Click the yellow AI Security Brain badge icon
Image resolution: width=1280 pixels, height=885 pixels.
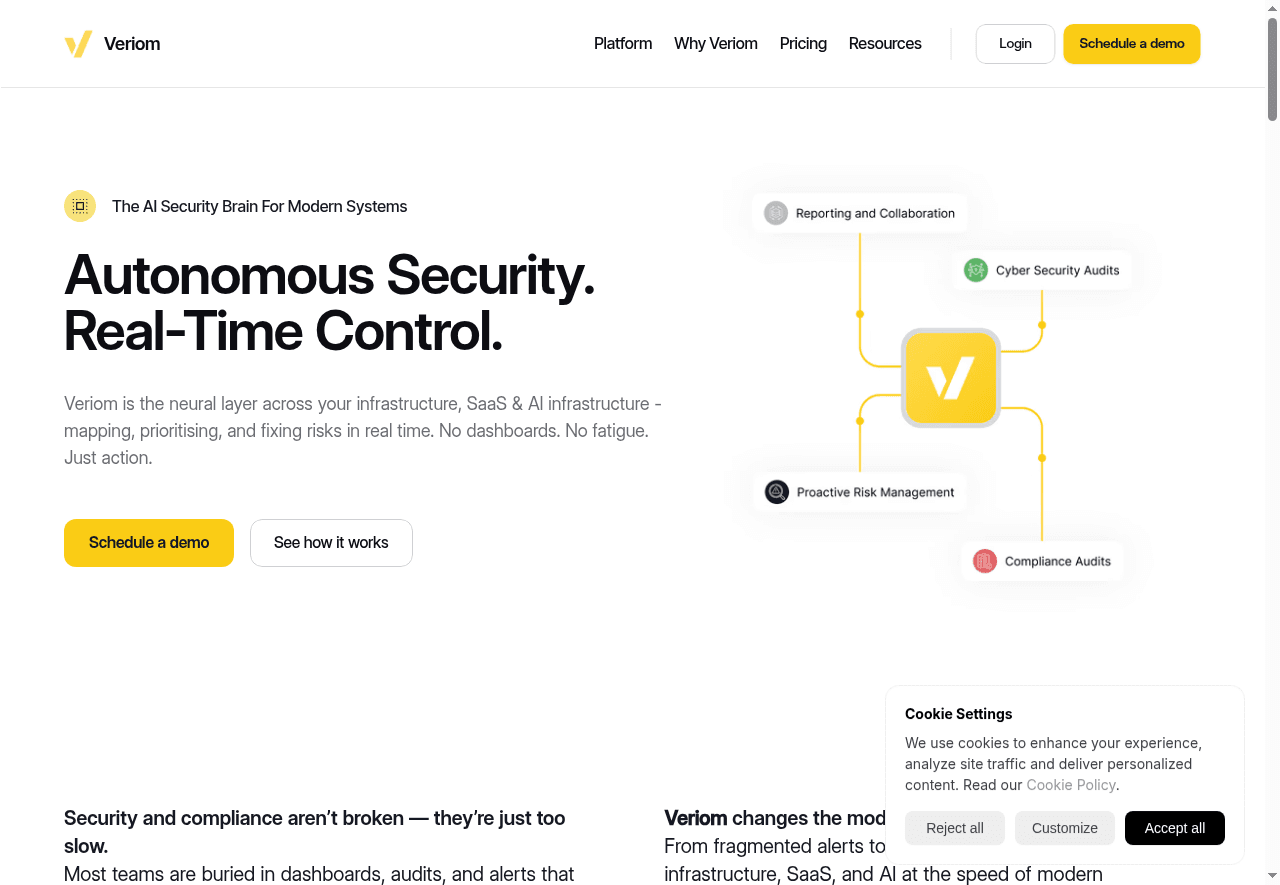(80, 206)
